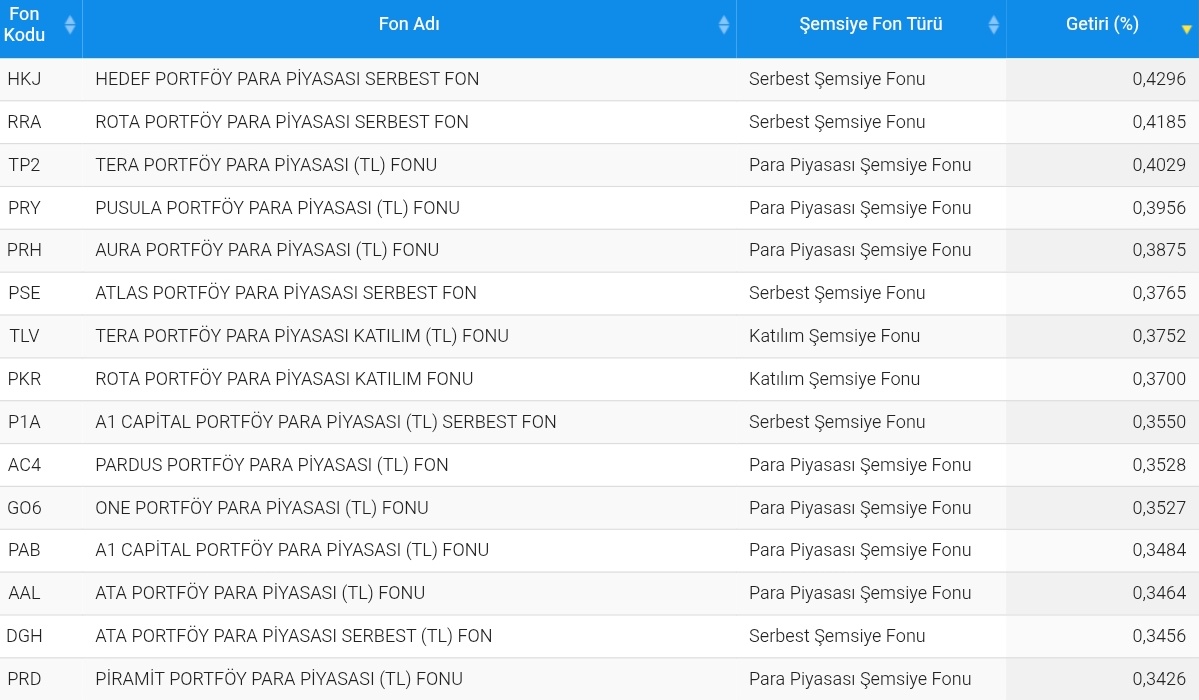
Task: Select fund code PAB
Action: (24, 549)
